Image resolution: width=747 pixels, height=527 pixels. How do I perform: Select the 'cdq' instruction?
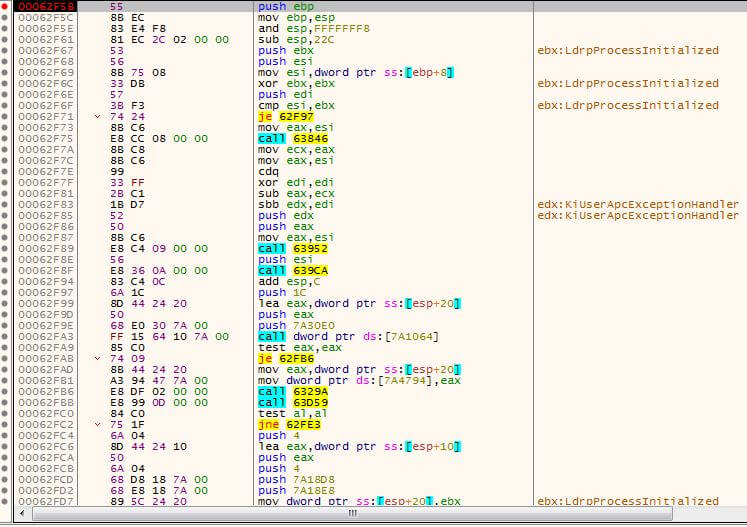tap(268, 172)
